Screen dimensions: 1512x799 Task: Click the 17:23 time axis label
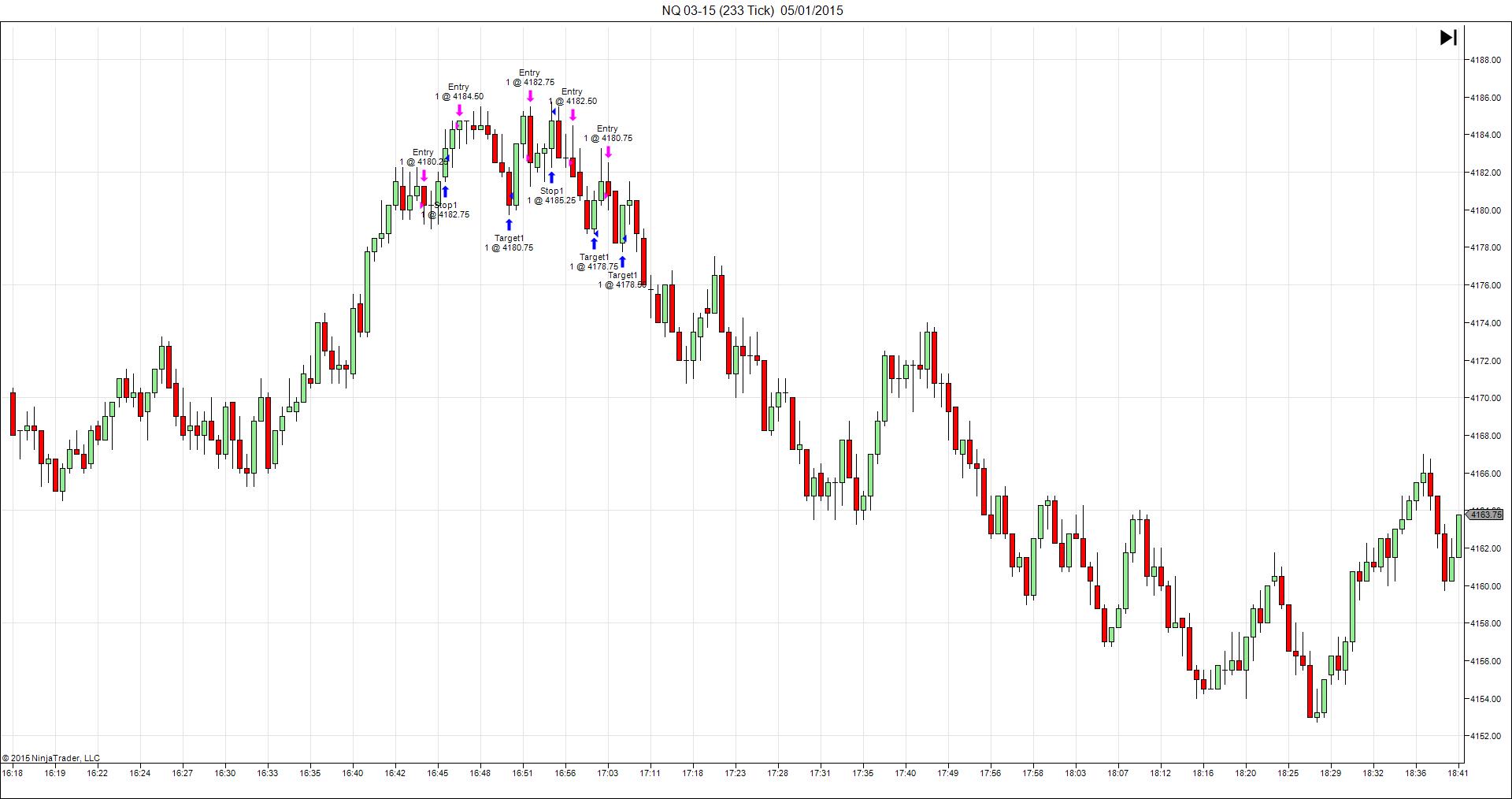point(736,773)
